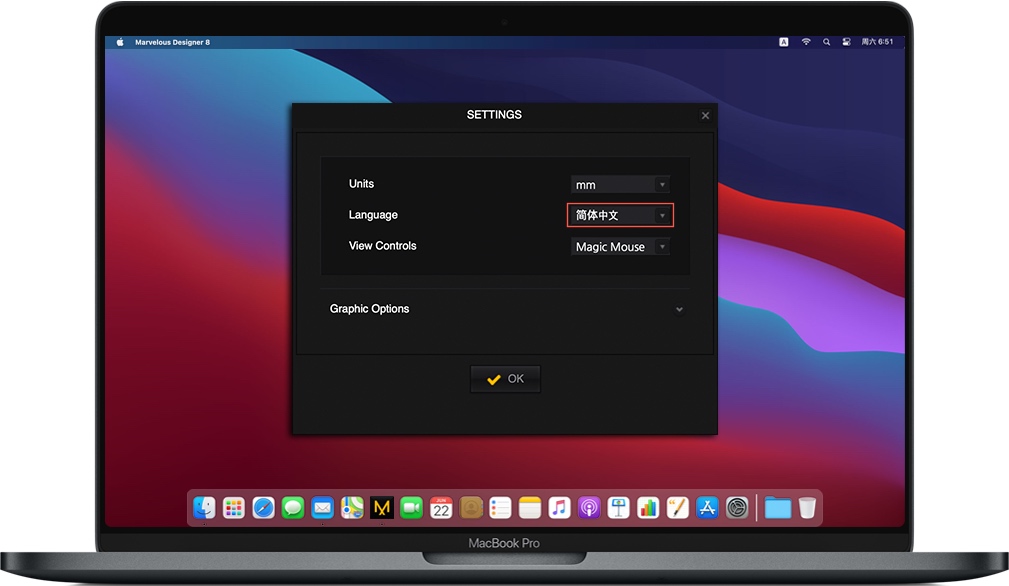Close the Settings dialog
The image size is (1009, 586).
tap(705, 115)
